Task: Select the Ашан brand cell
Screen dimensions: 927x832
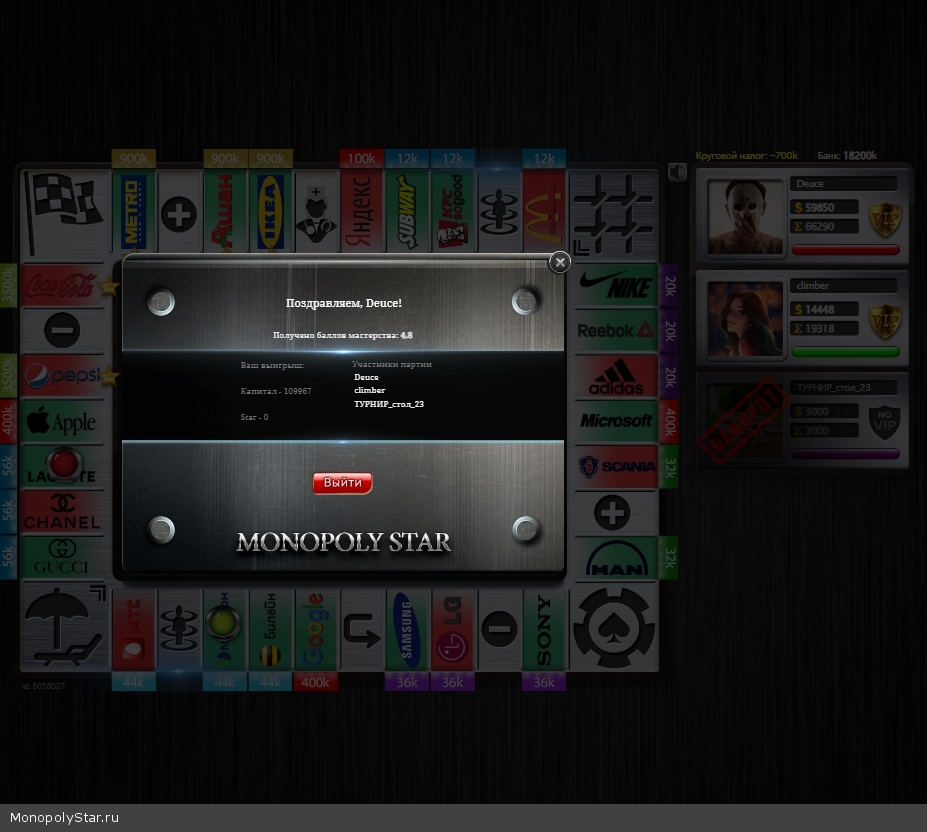Action: point(225,212)
